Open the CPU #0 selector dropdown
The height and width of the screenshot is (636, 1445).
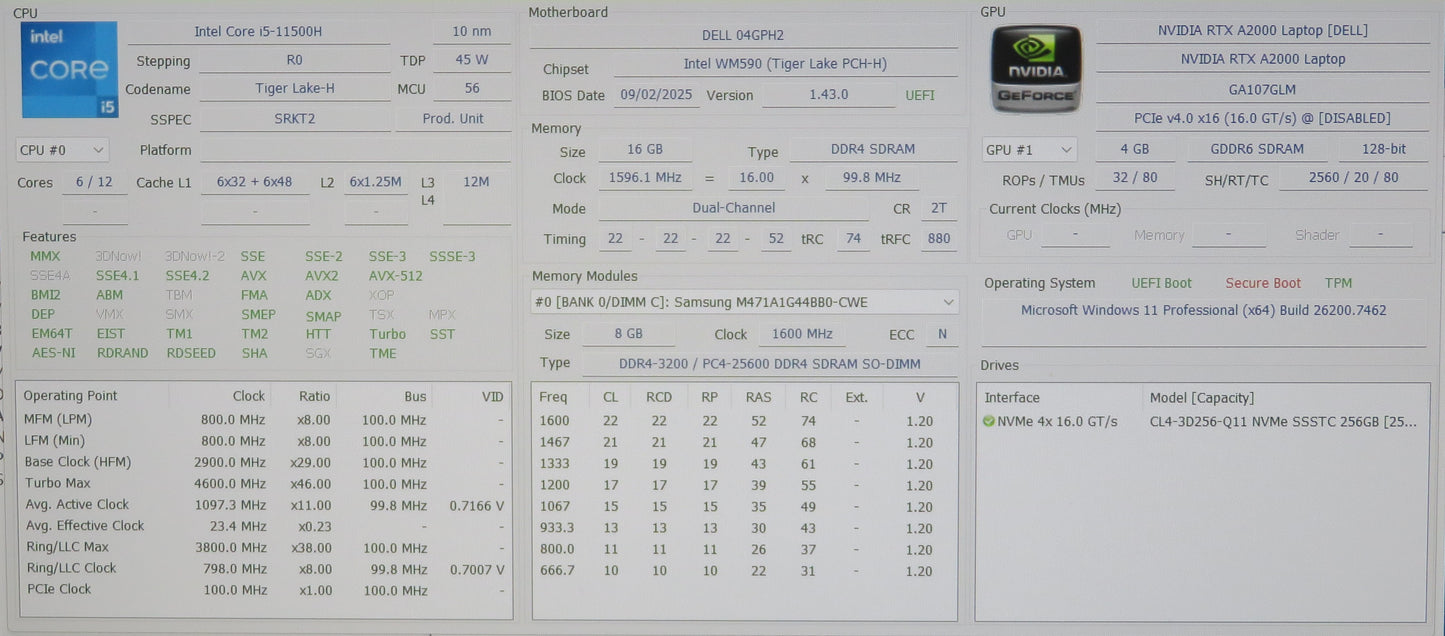(x=62, y=150)
